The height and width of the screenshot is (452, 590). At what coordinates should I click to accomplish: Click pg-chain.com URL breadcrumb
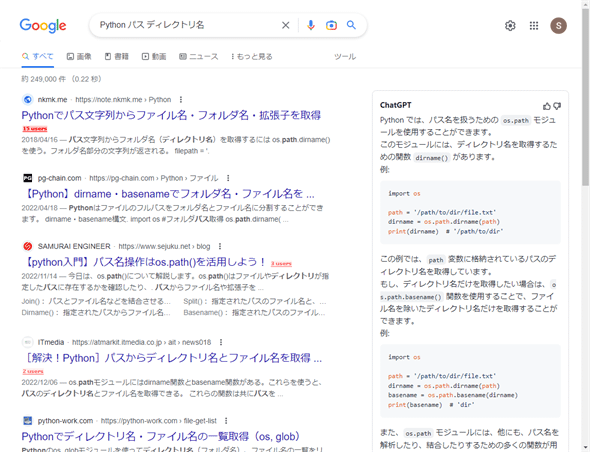[x=154, y=178]
